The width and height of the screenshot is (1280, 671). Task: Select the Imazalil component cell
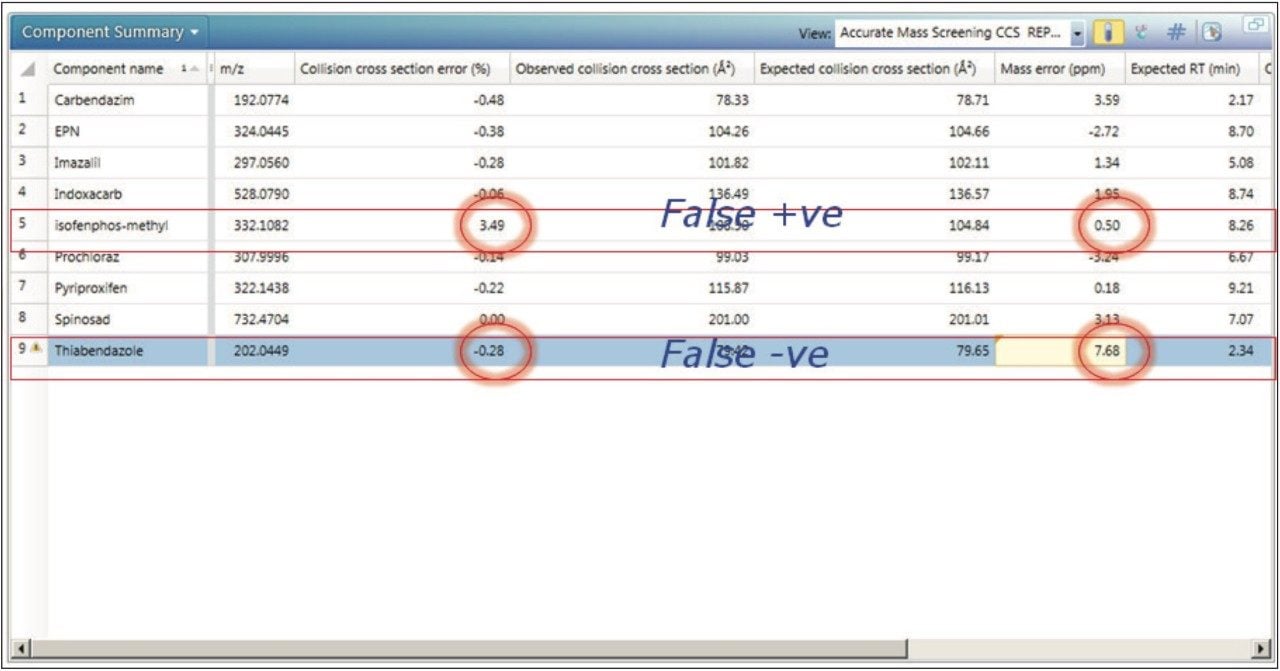click(x=77, y=162)
